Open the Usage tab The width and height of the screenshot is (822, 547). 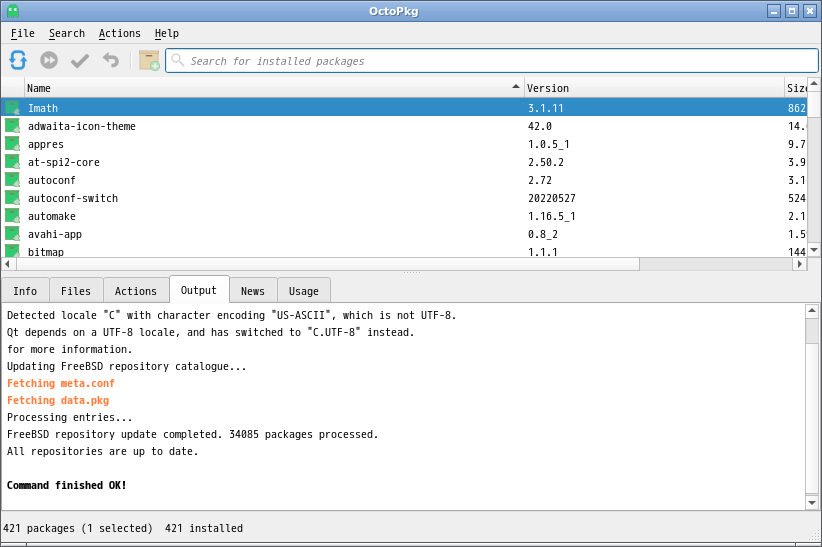(304, 291)
